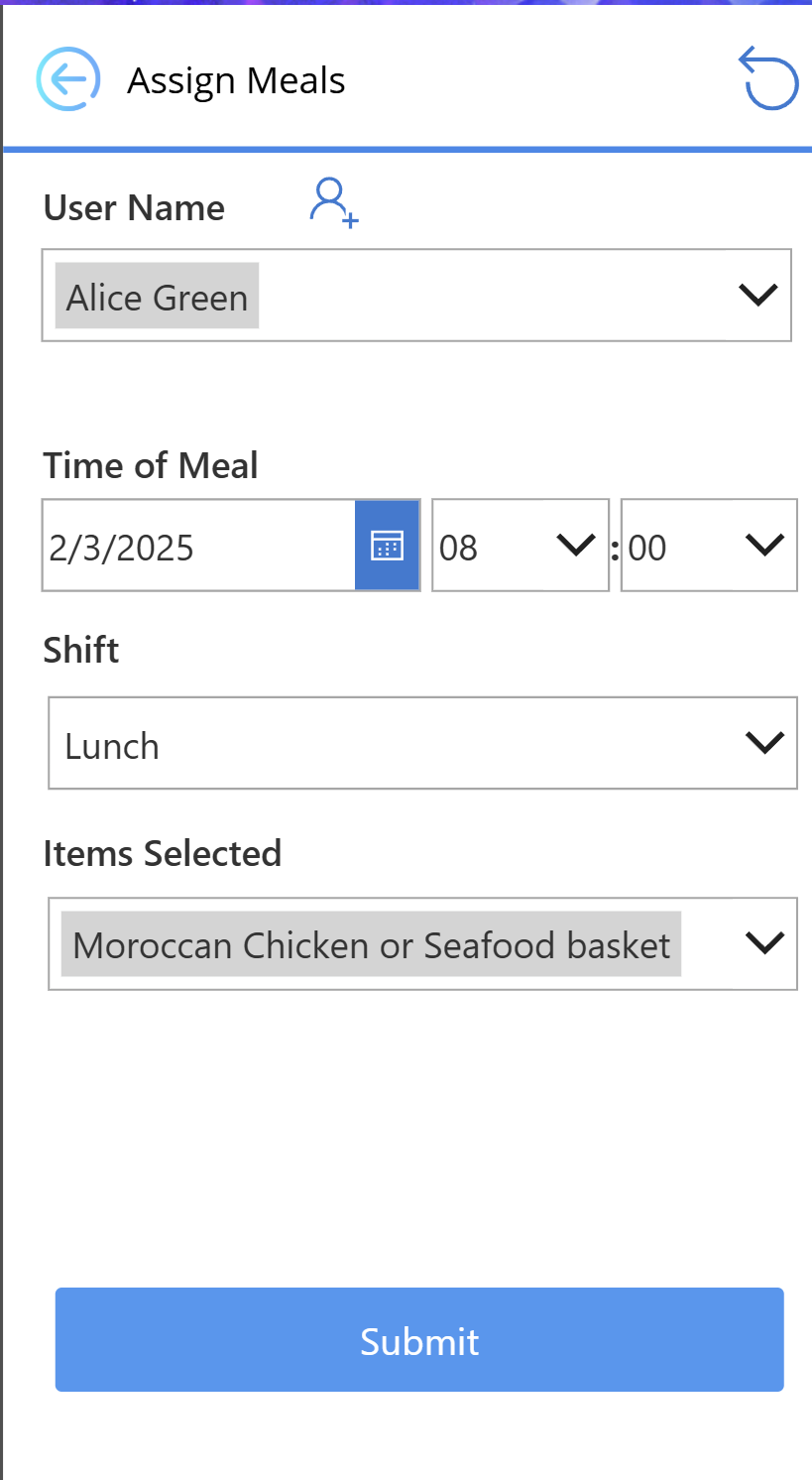
Task: Open the calendar date picker icon
Action: (387, 546)
